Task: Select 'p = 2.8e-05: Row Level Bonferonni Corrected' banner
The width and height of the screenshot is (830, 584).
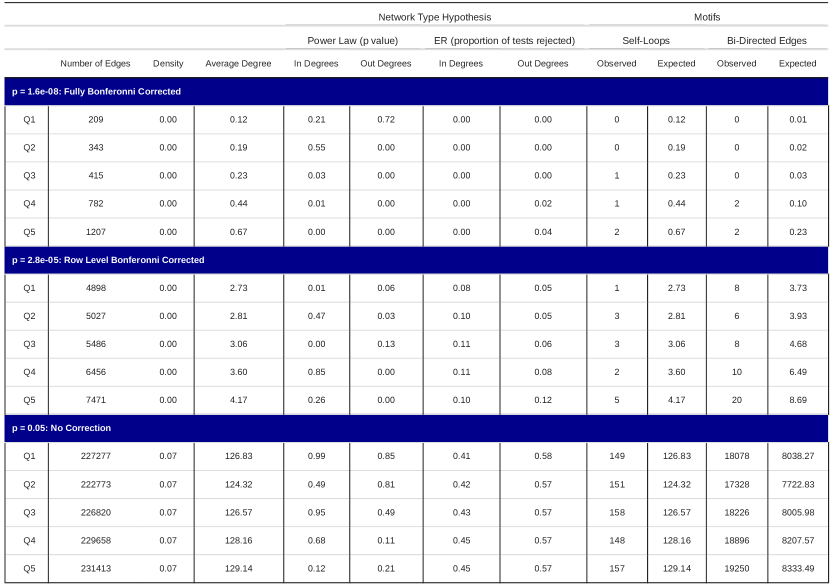Action: [416, 260]
